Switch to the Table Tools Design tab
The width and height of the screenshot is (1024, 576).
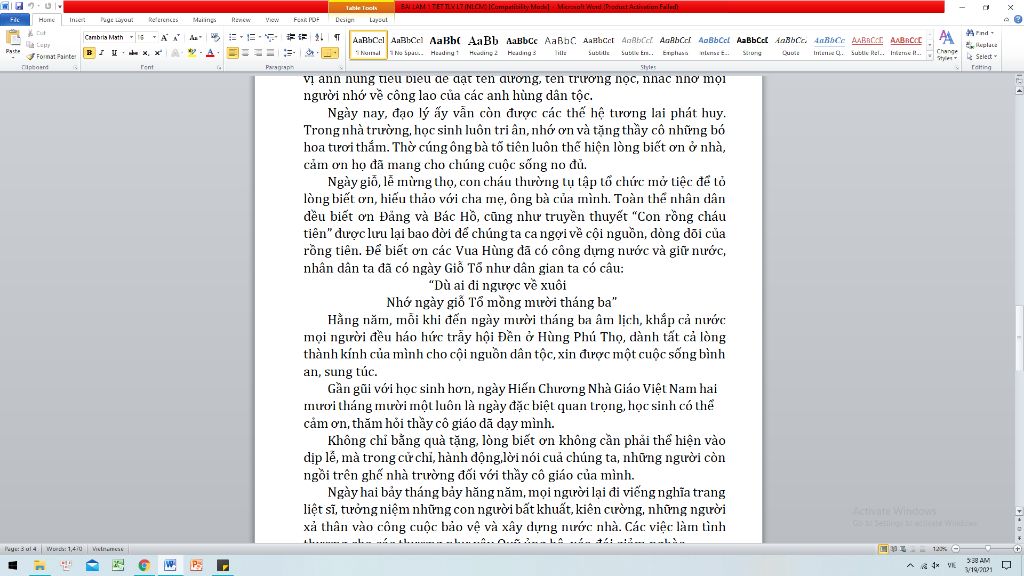[x=345, y=20]
